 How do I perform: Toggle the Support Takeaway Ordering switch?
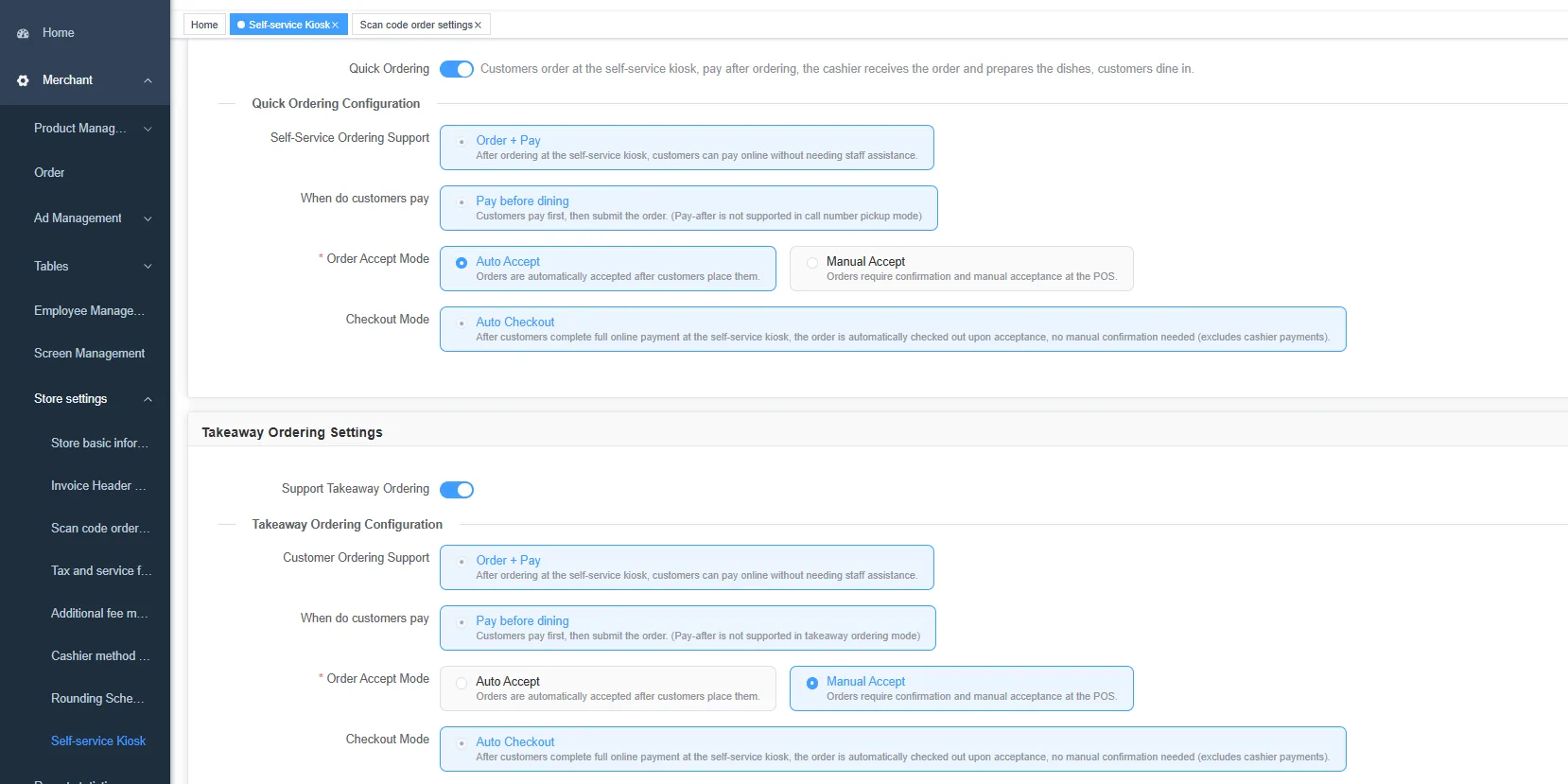coord(457,489)
